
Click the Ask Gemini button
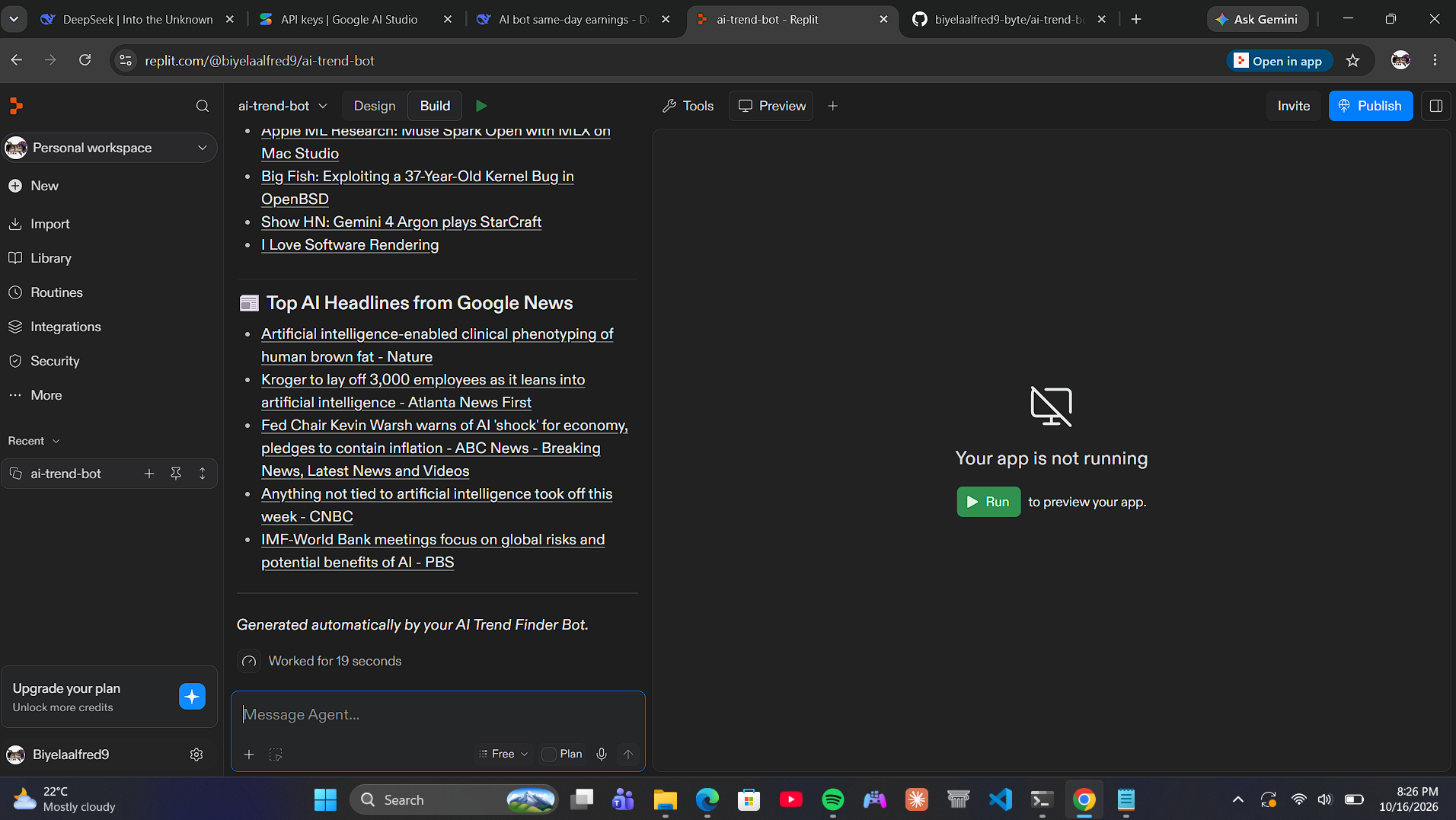(x=1257, y=19)
